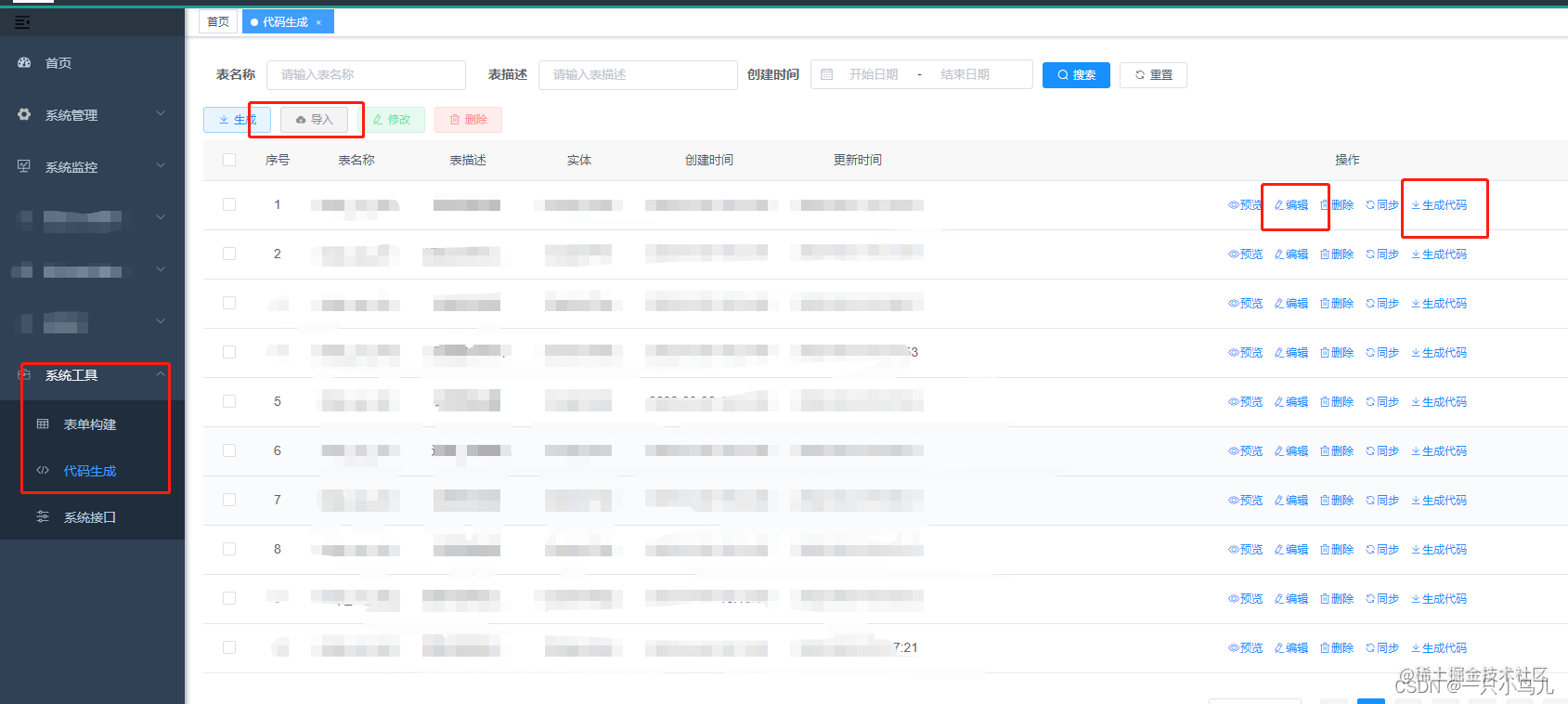Open 表单构建 menu item
This screenshot has width=1568, height=704.
pyautogui.click(x=93, y=424)
